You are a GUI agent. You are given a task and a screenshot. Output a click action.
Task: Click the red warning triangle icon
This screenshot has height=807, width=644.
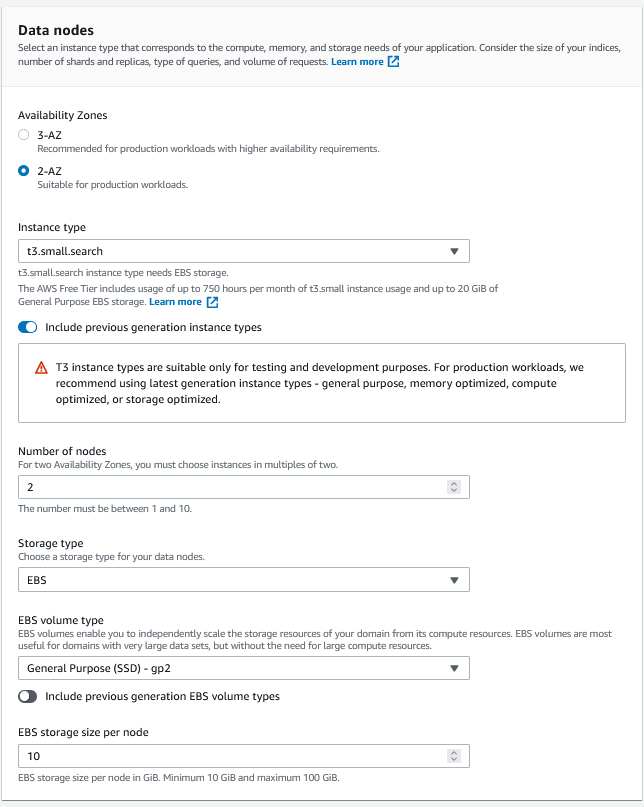[x=41, y=368]
